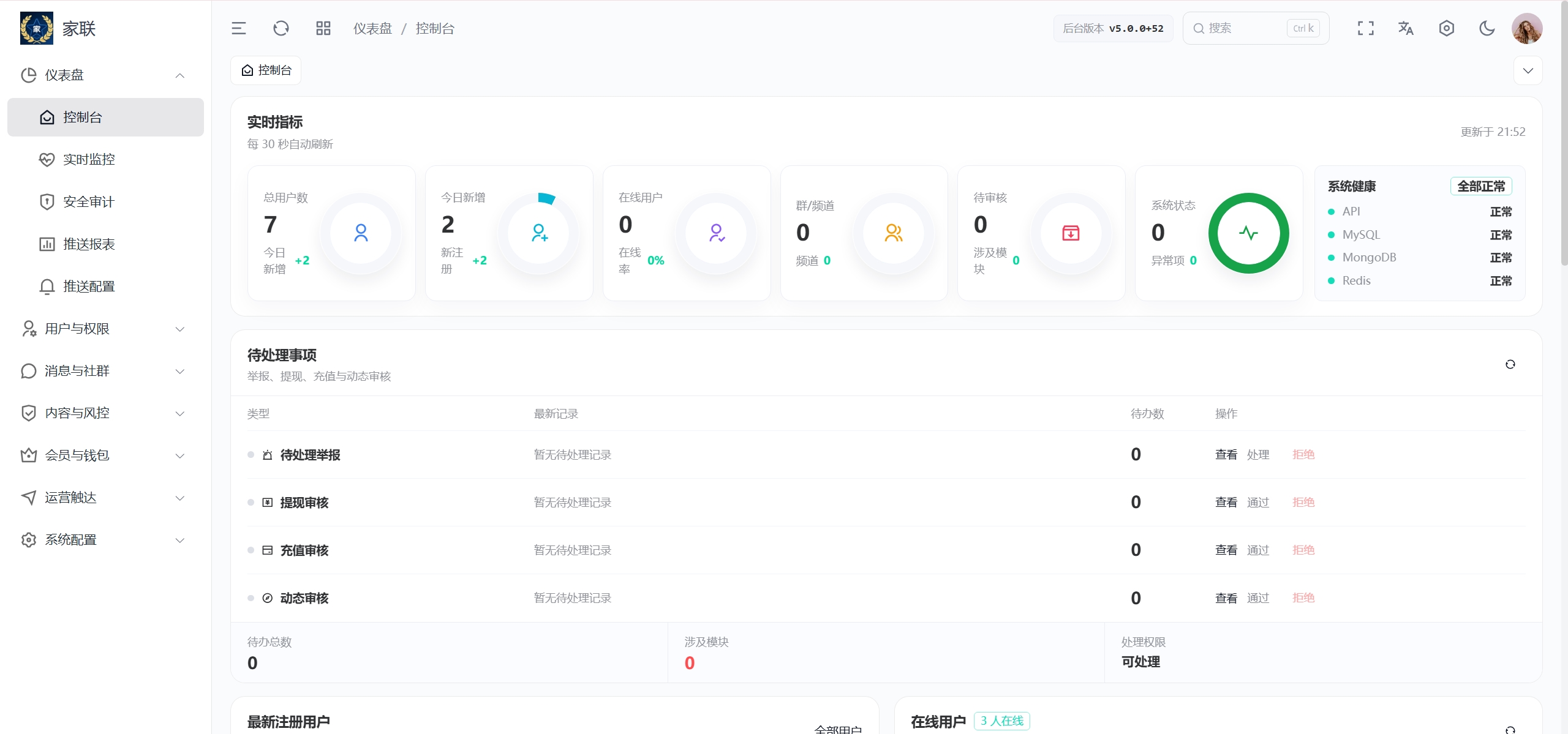Screen dimensions: 1568x734
Task: Click the MongoDB health status row
Action: (x=1420, y=258)
